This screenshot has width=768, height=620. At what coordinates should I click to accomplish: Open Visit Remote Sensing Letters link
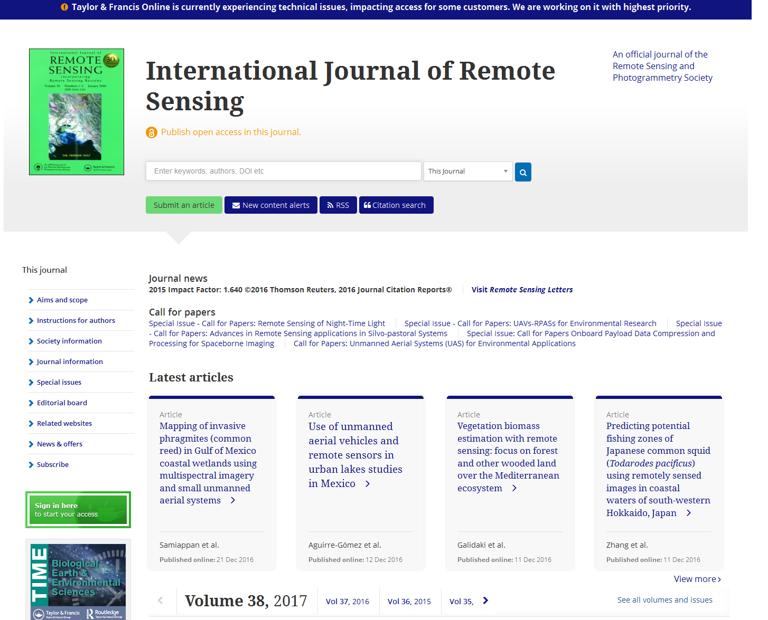pos(522,290)
